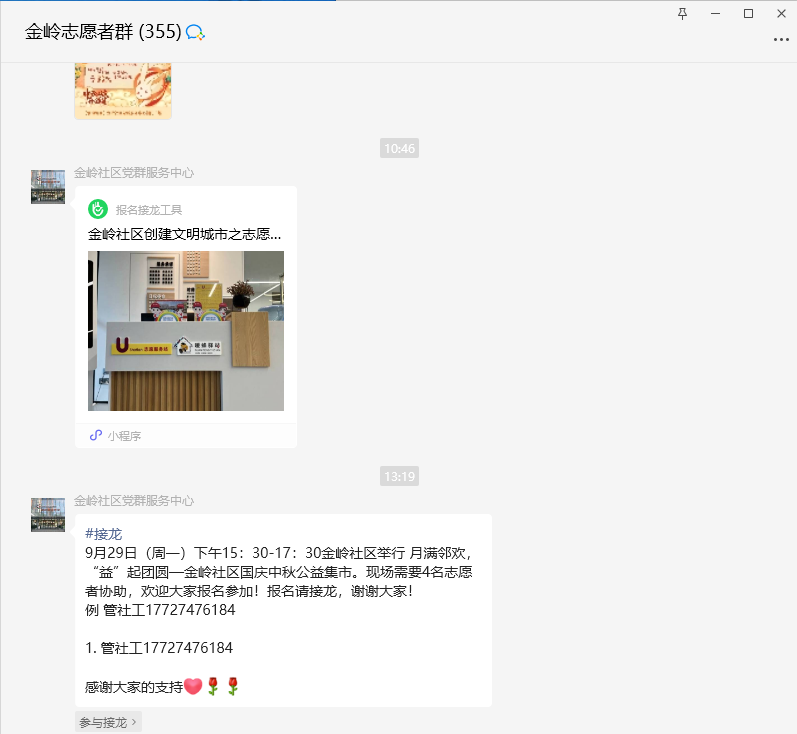Click the chat bubble icon beside group name

pyautogui.click(x=195, y=33)
